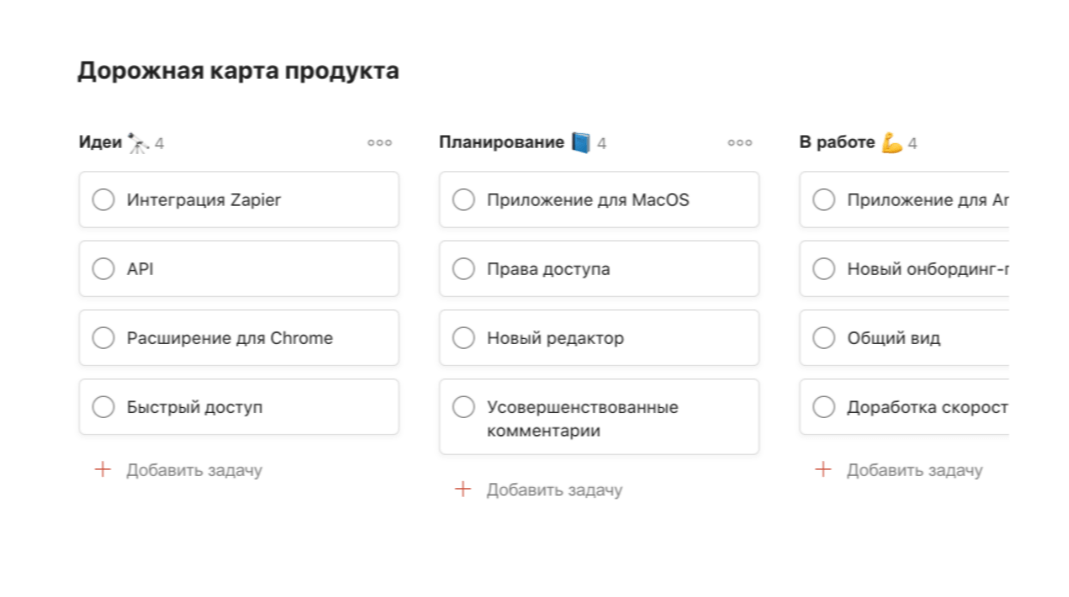Viewport: 1069px width, 597px height.
Task: Tick the Новый редактор task circle
Action: (x=464, y=337)
